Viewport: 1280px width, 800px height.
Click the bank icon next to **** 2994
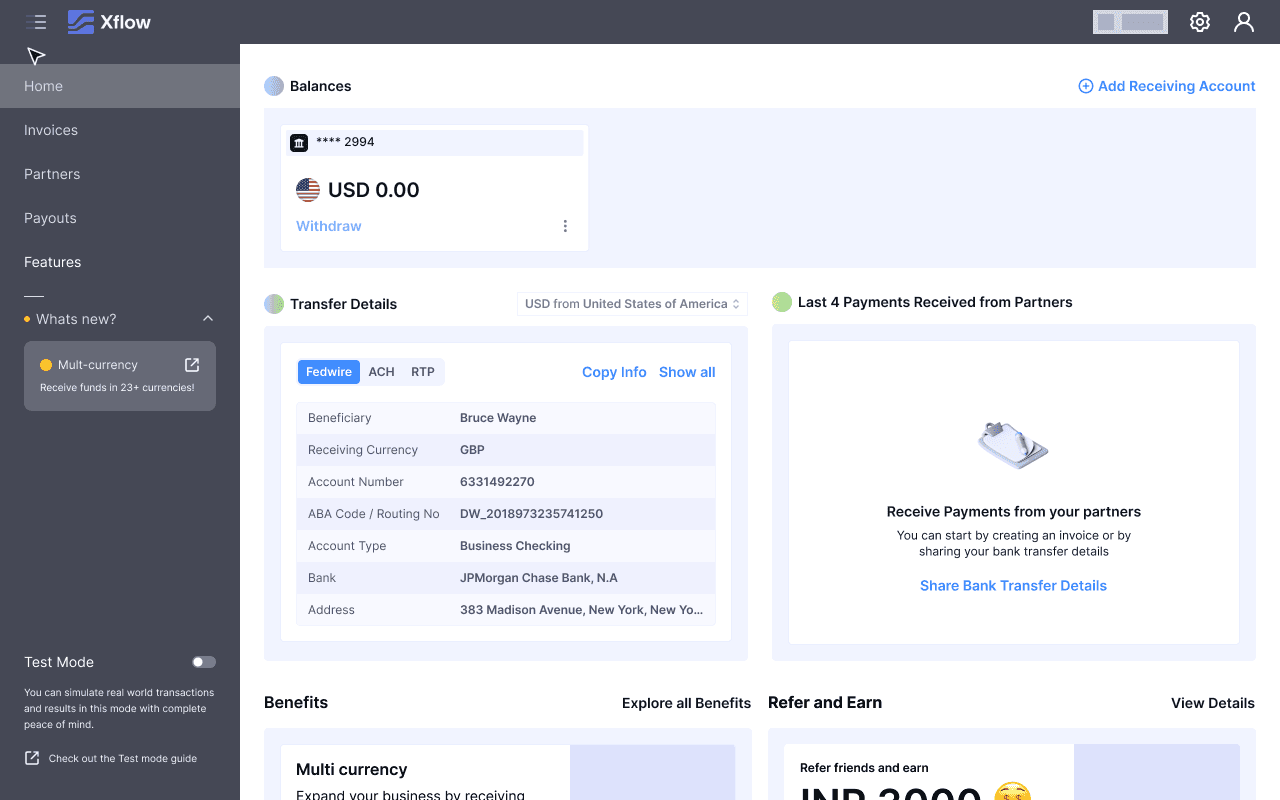299,142
